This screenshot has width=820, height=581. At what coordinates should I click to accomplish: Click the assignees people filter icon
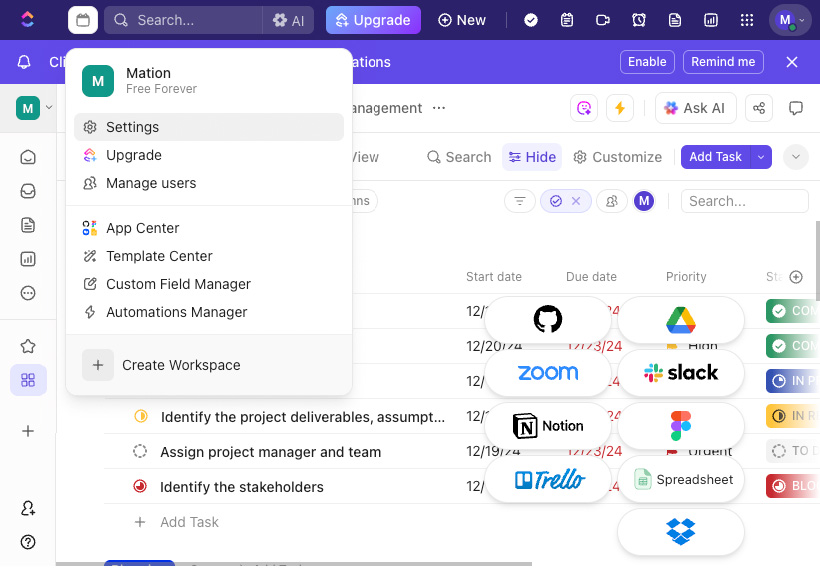tap(611, 201)
